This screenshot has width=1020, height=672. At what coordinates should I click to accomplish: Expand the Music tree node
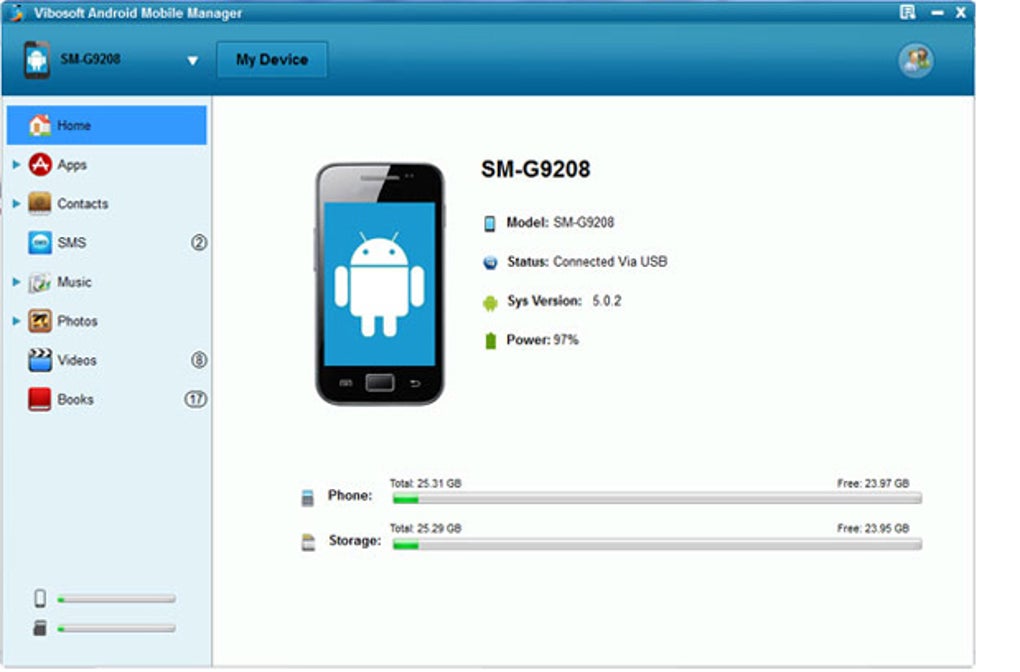point(16,282)
